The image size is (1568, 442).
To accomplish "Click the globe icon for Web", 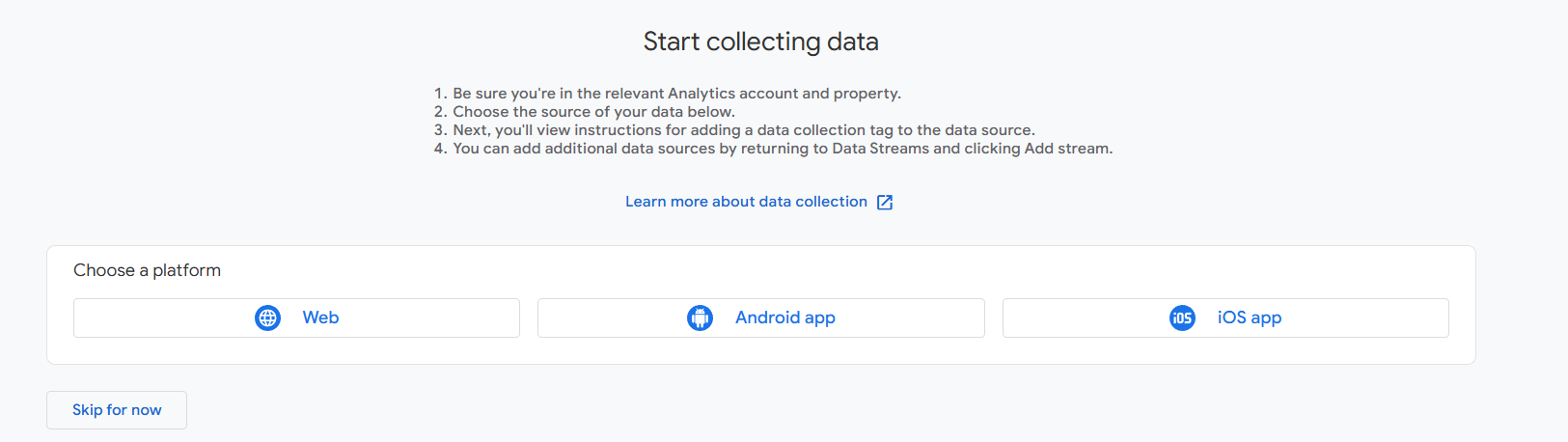I will [x=267, y=318].
